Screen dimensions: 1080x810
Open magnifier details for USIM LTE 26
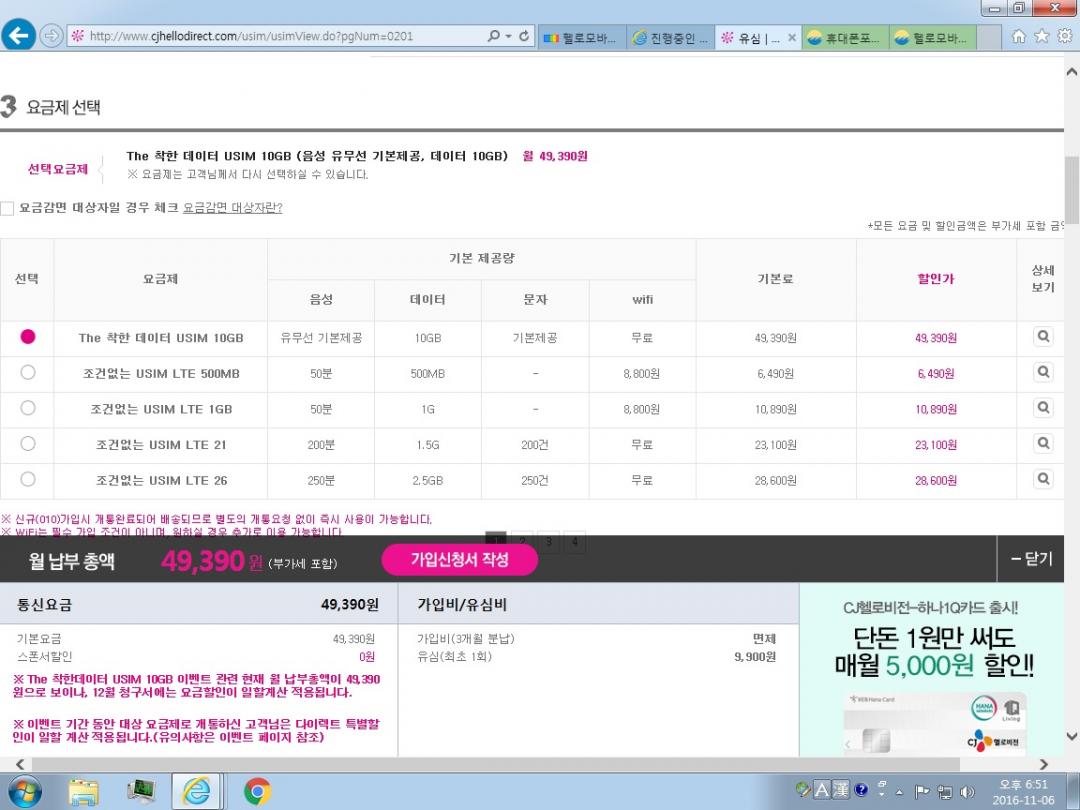[x=1043, y=480]
